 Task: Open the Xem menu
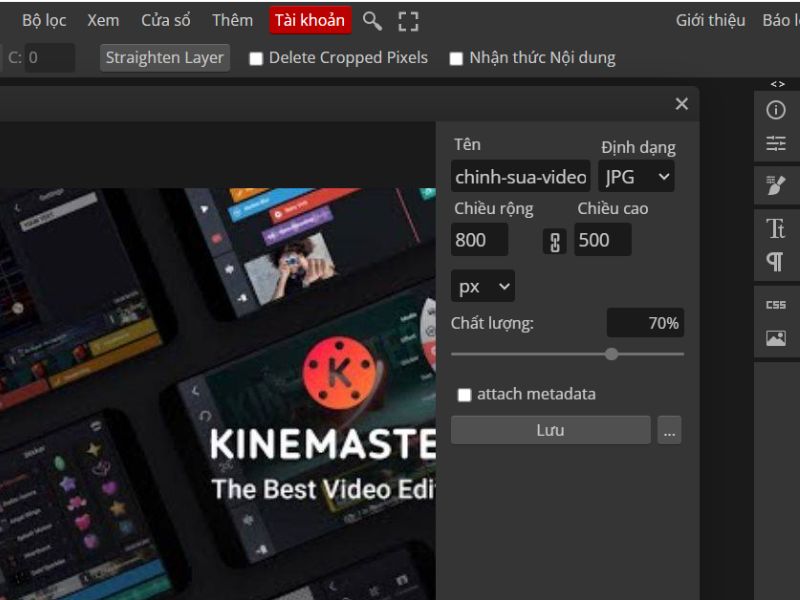(x=103, y=20)
